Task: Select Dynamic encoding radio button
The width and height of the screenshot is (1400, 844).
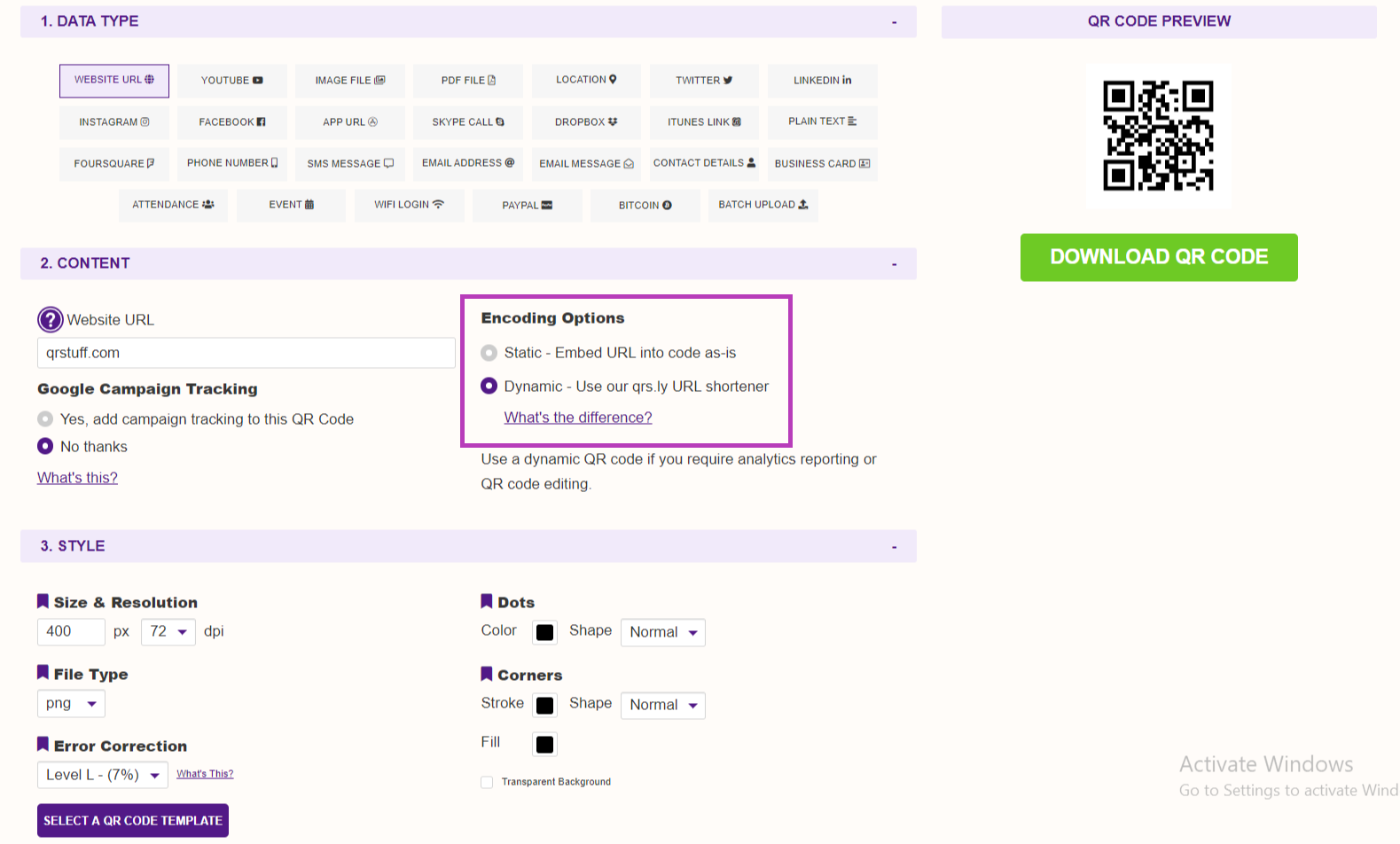Action: 489,386
